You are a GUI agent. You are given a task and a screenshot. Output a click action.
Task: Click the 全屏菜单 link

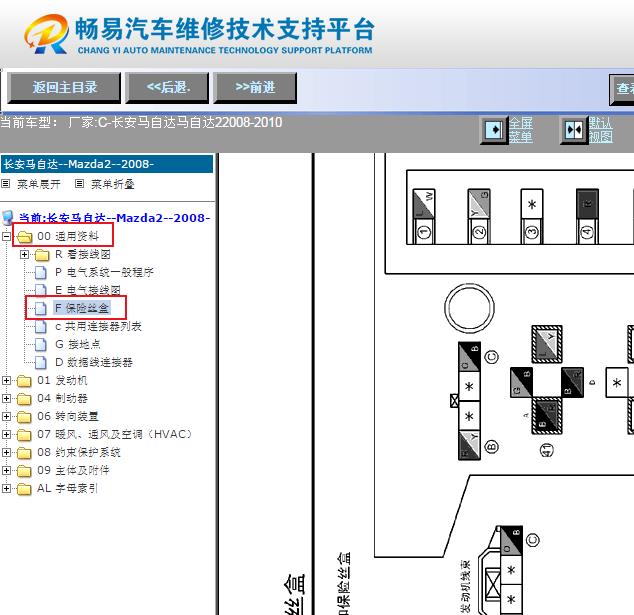click(520, 130)
